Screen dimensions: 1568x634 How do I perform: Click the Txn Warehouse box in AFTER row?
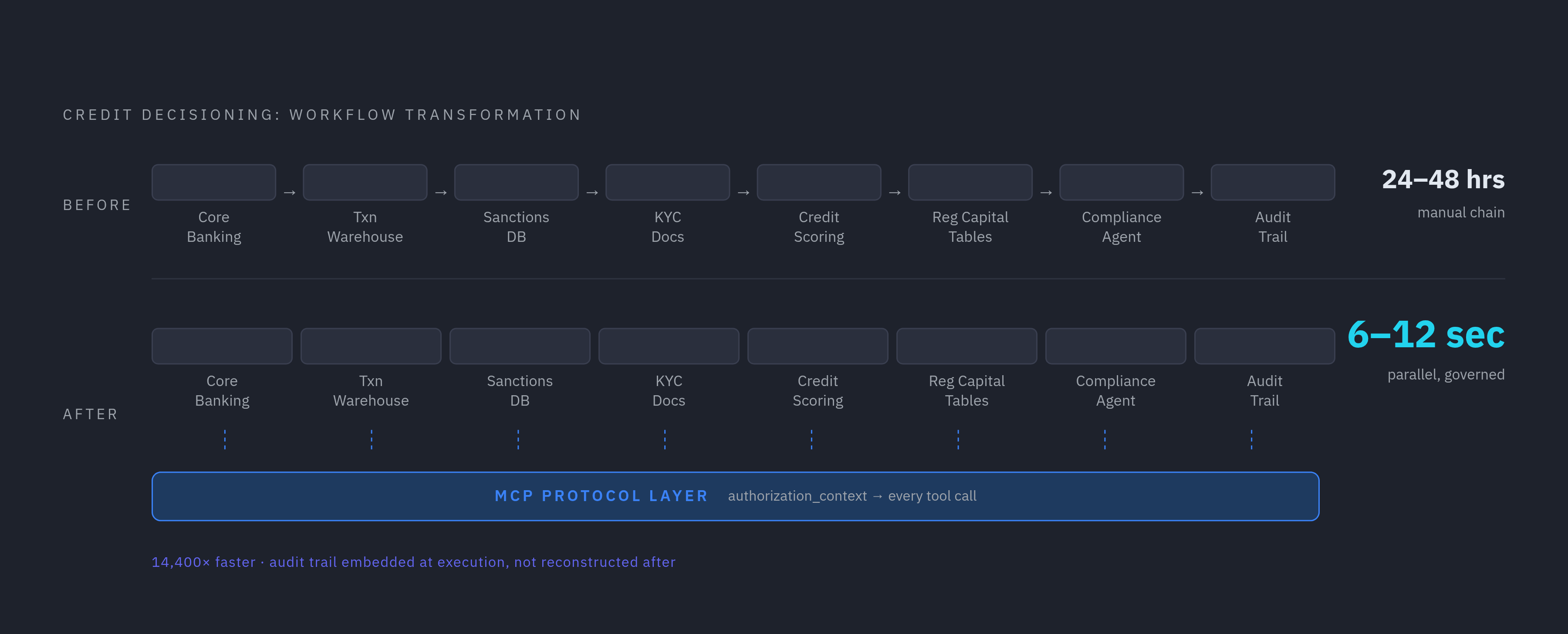(371, 346)
